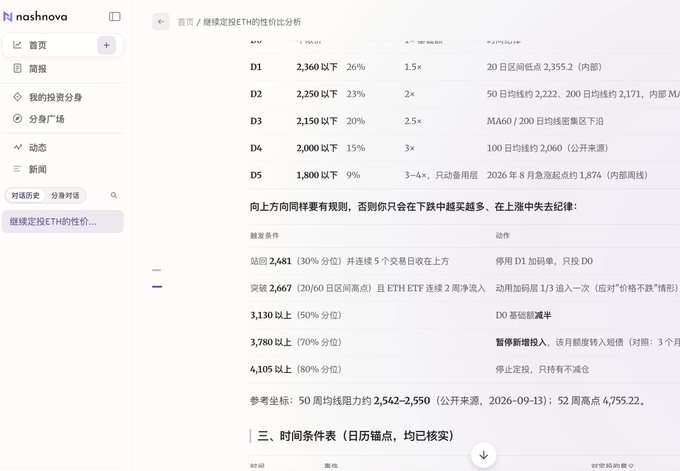Click the plus button beside 首页
The width and height of the screenshot is (680, 471).
(106, 45)
